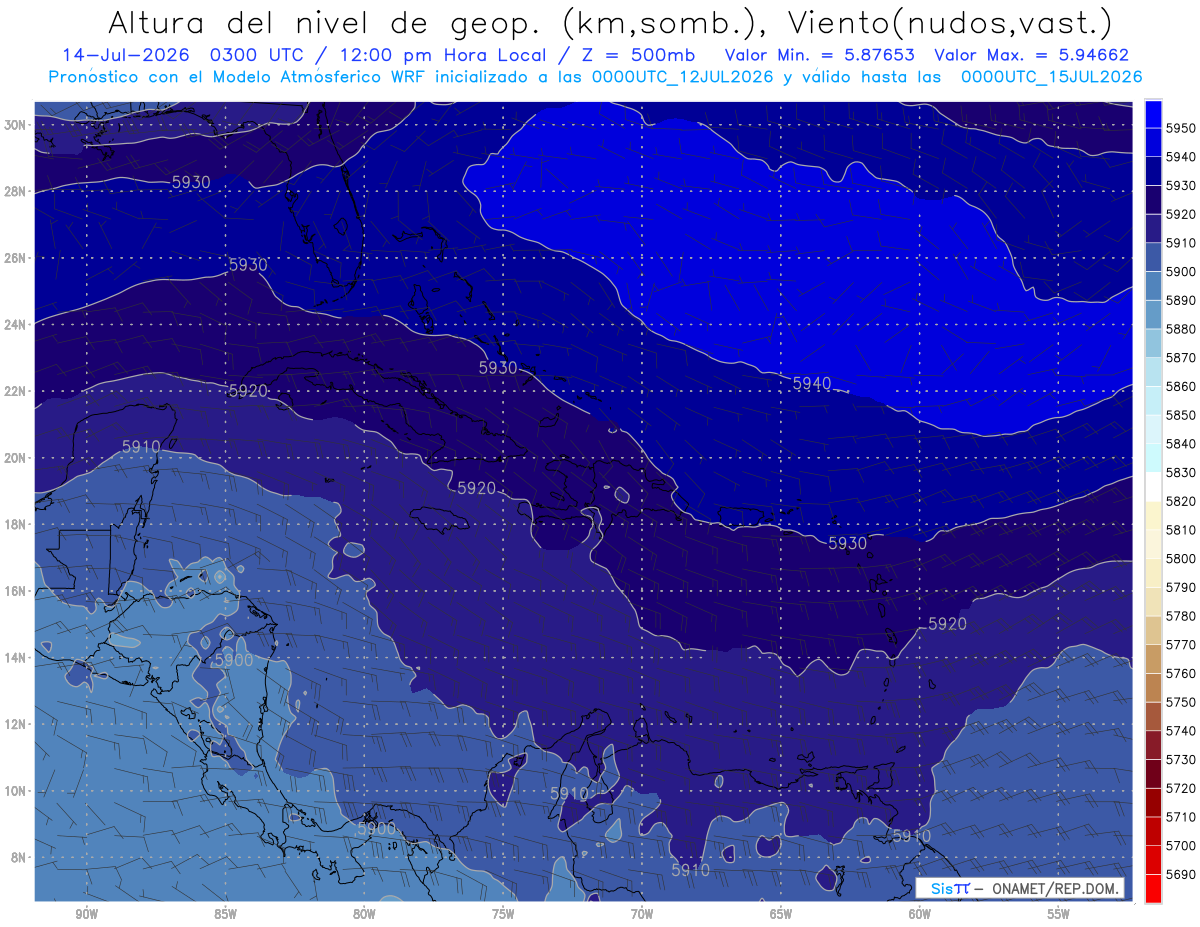Image resolution: width=1200 pixels, height=927 pixels.
Task: Click the 70W longitude axis label
Action: click(642, 915)
